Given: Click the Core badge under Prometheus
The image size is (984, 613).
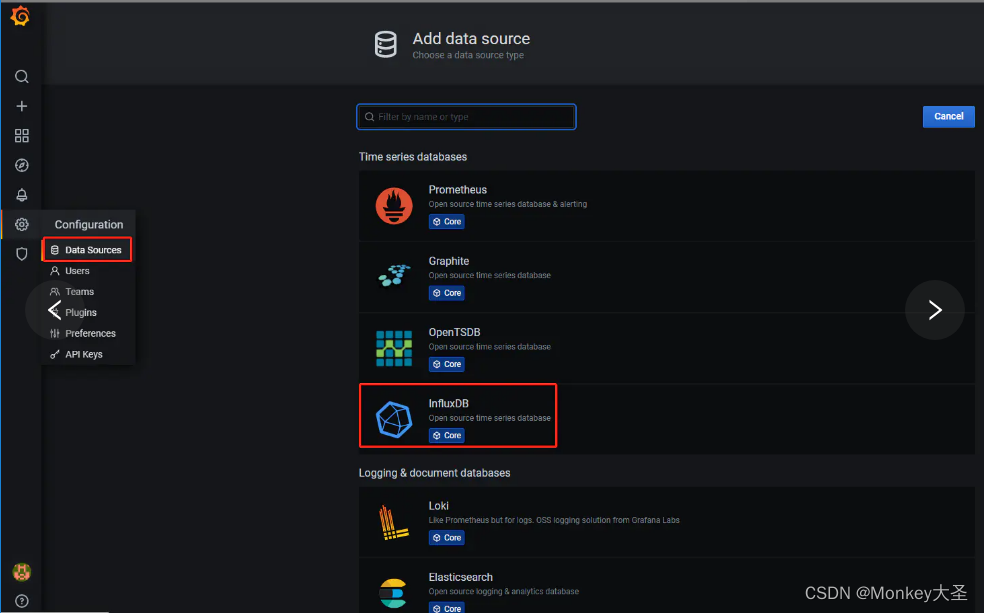Looking at the screenshot, I should 447,221.
